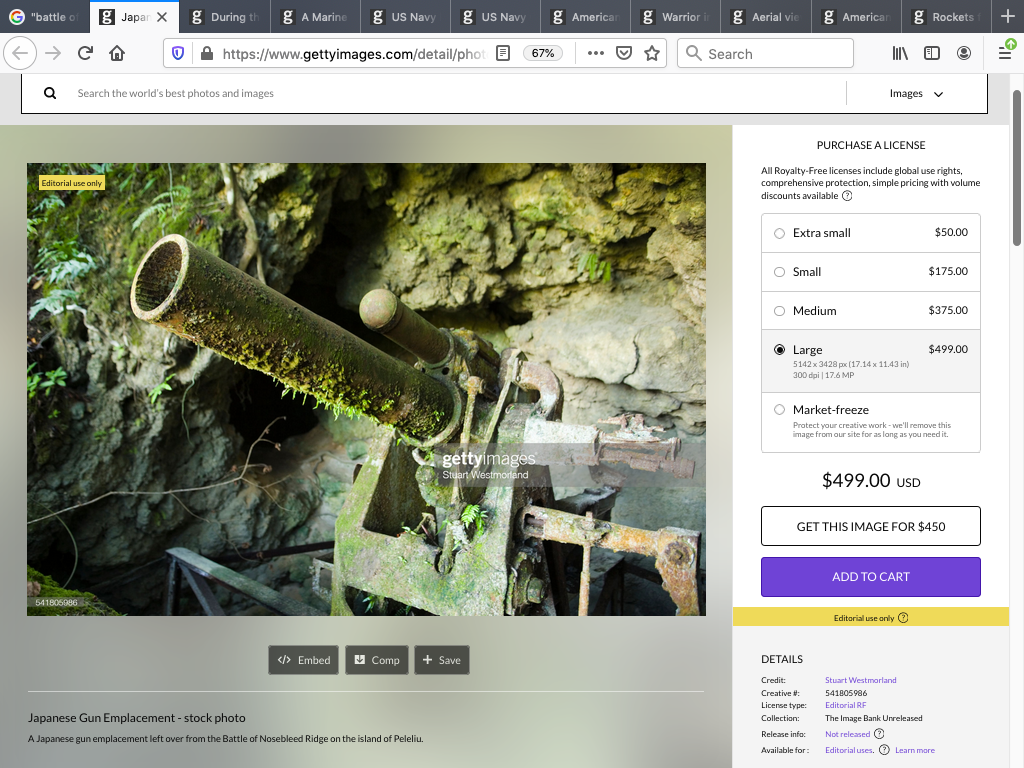1024x768 pixels.
Task: Go to the Firefox home page icon
Action: point(117,53)
